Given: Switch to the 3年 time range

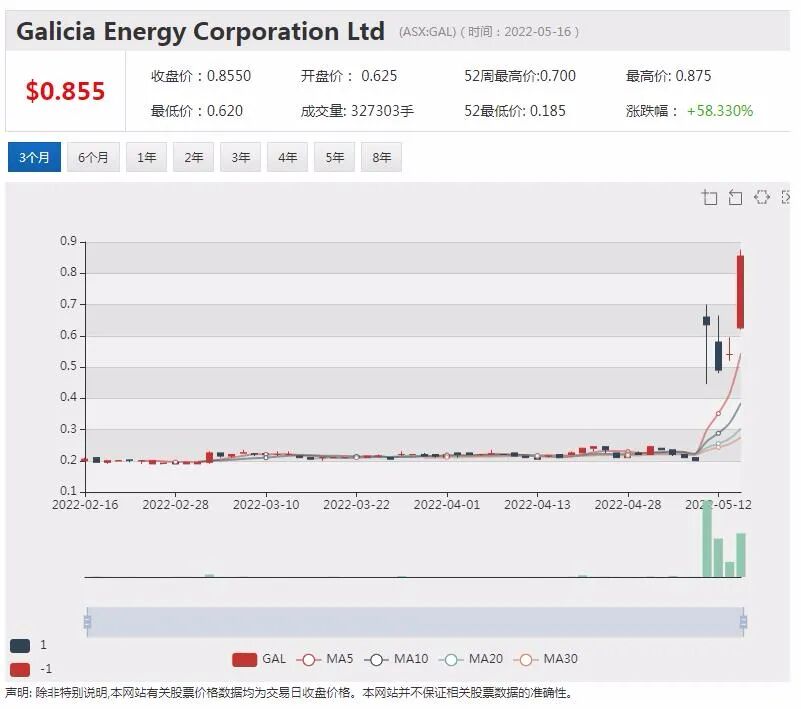Looking at the screenshot, I should 240,157.
